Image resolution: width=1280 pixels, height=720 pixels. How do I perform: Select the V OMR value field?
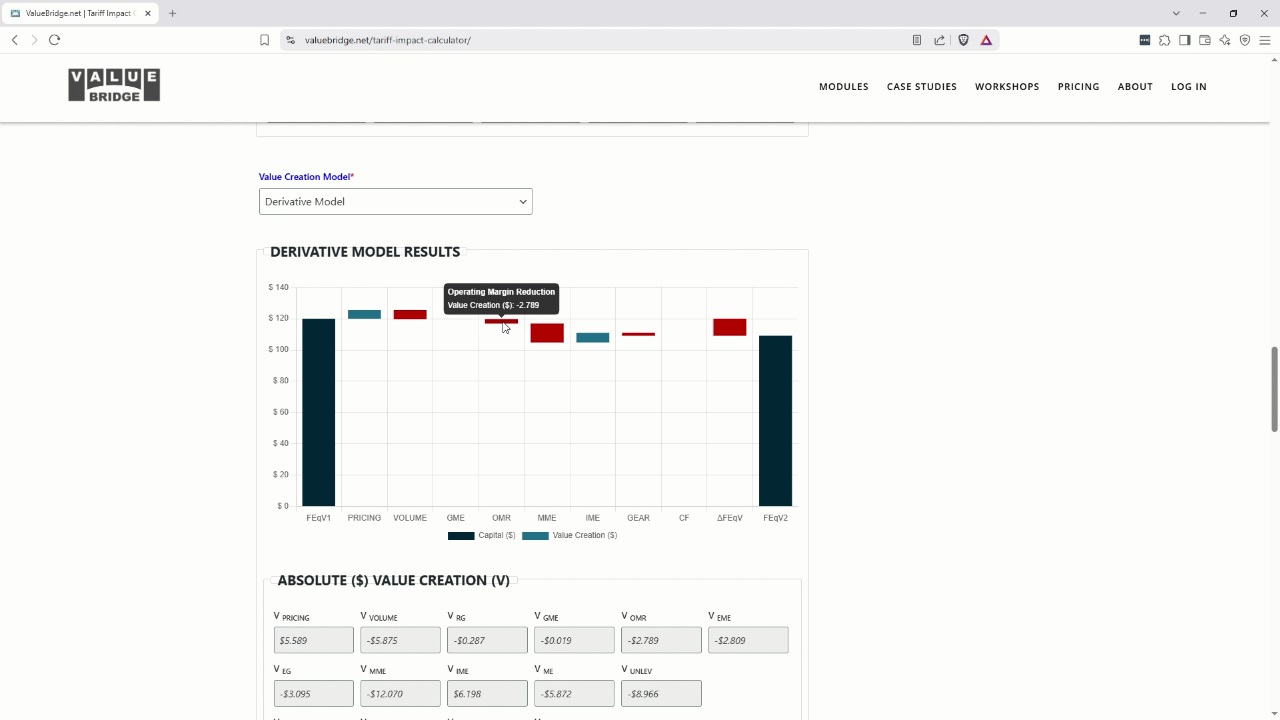point(661,640)
